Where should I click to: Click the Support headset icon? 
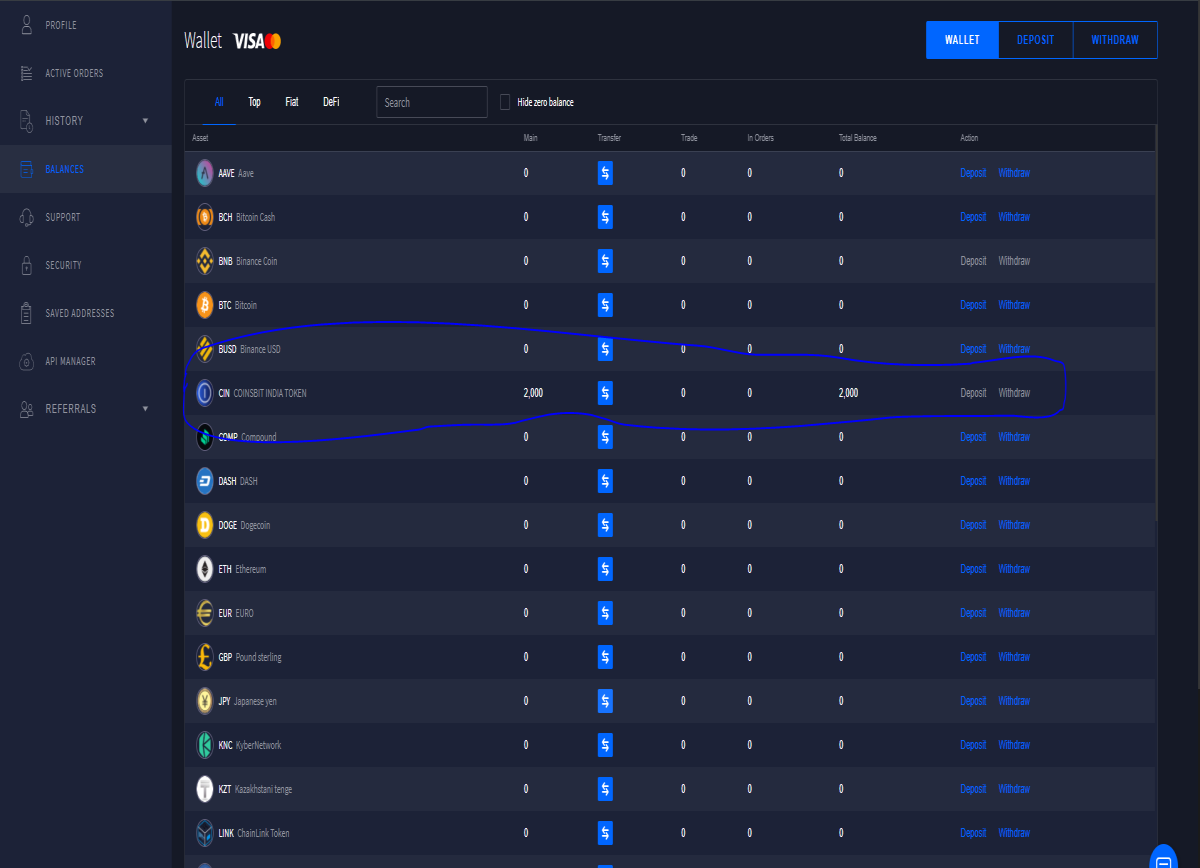[x=27, y=217]
